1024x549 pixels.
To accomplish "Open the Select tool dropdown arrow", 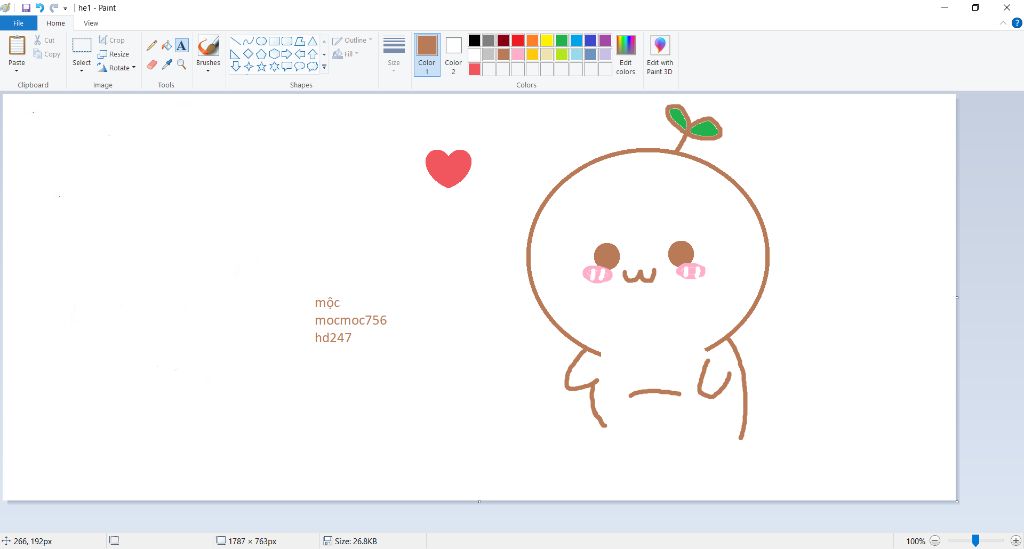I will click(x=82, y=71).
